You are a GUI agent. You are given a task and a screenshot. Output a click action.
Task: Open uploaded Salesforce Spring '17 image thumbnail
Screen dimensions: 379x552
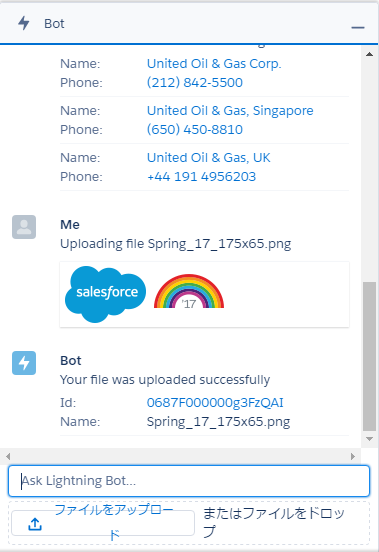tap(204, 294)
